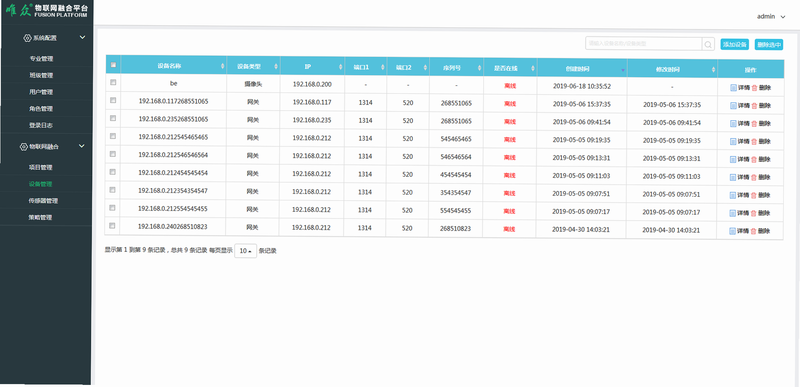Toggle the select-all header checkbox
This screenshot has width=800, height=387.
(x=113, y=65)
